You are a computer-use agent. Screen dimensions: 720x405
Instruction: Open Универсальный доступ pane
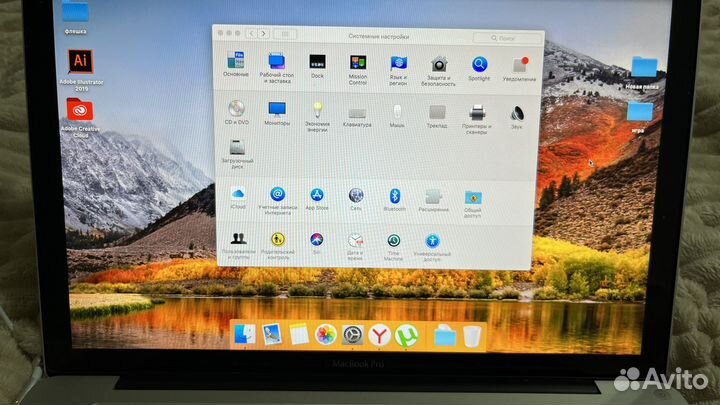click(x=432, y=242)
